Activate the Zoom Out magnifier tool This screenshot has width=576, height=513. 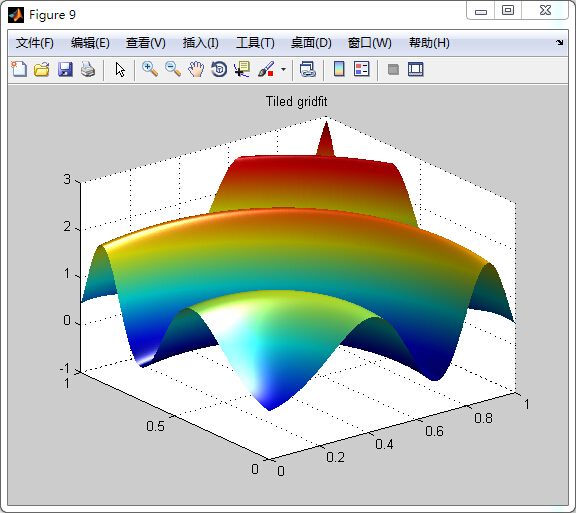click(173, 69)
